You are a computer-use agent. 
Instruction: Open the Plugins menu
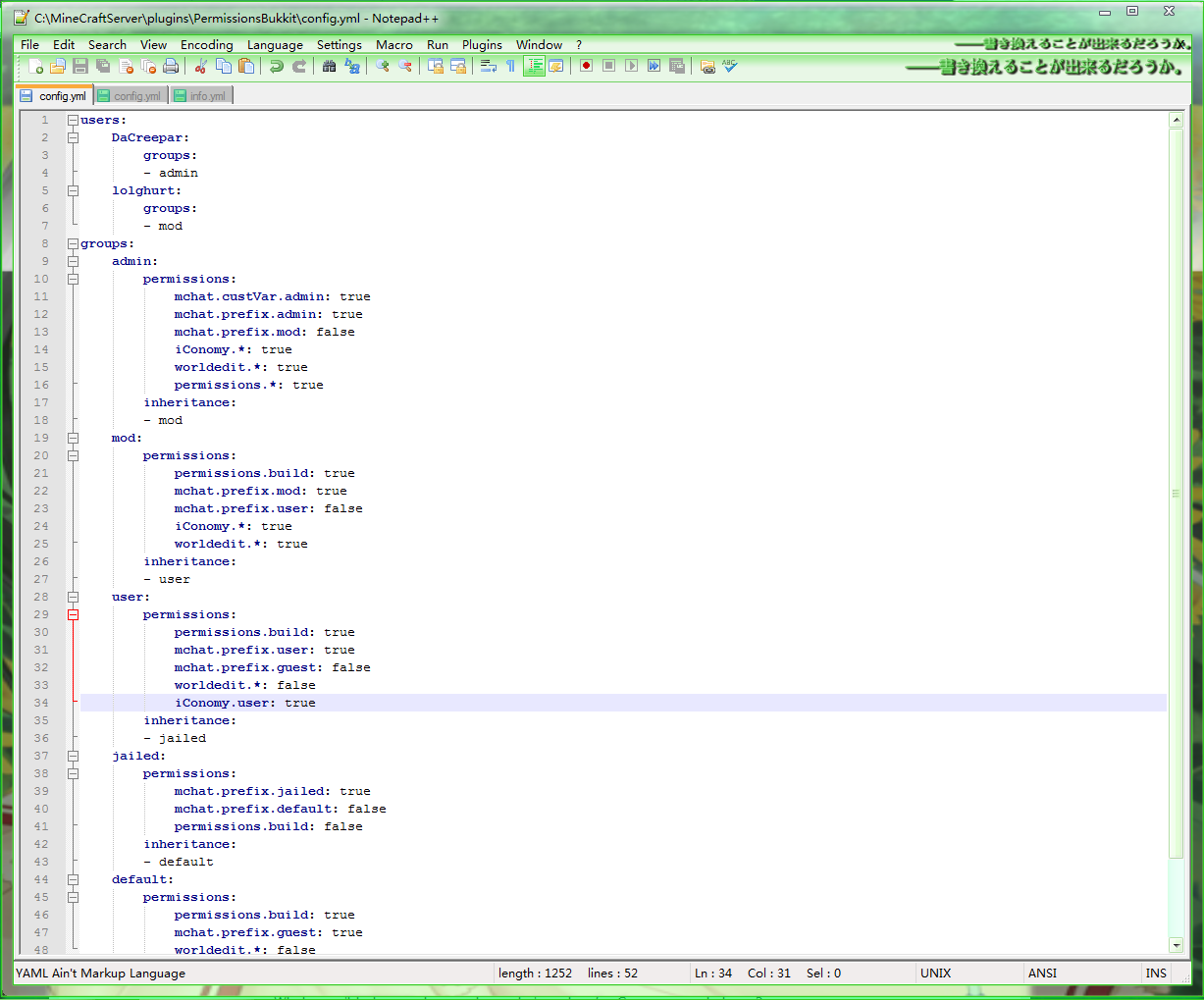coord(481,44)
